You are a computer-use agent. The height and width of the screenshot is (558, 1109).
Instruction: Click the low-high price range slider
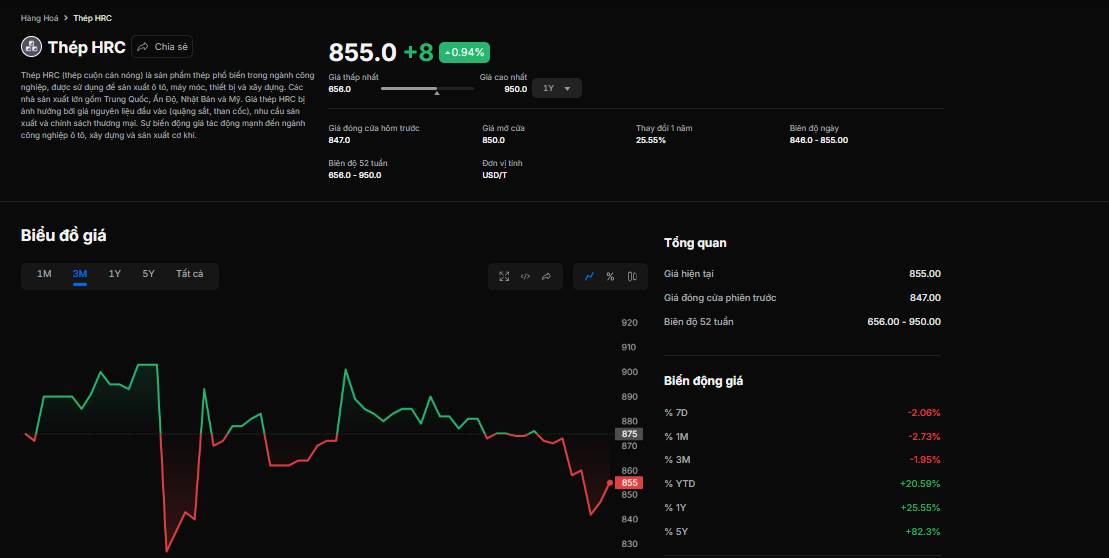click(x=427, y=89)
